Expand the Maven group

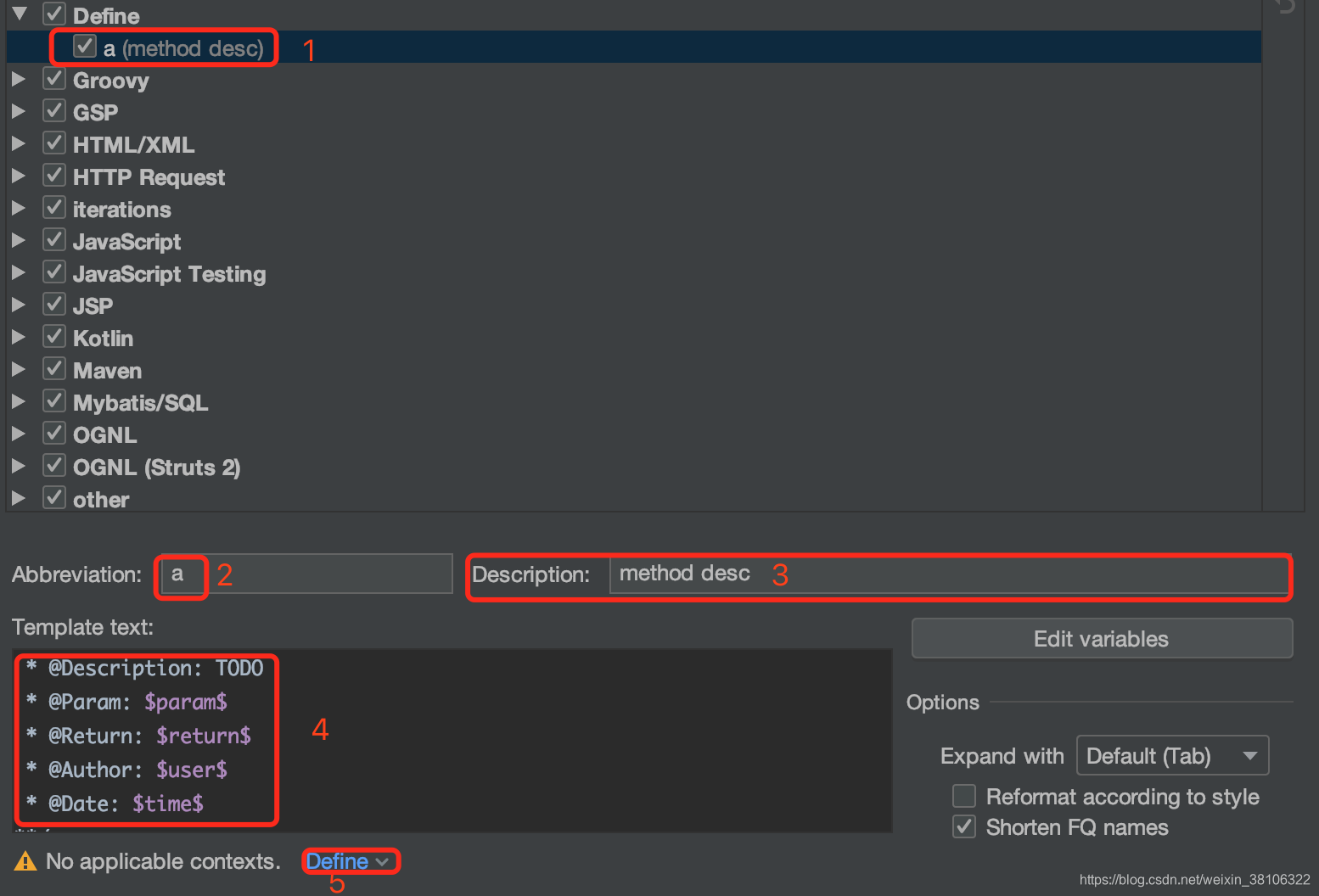[x=18, y=369]
